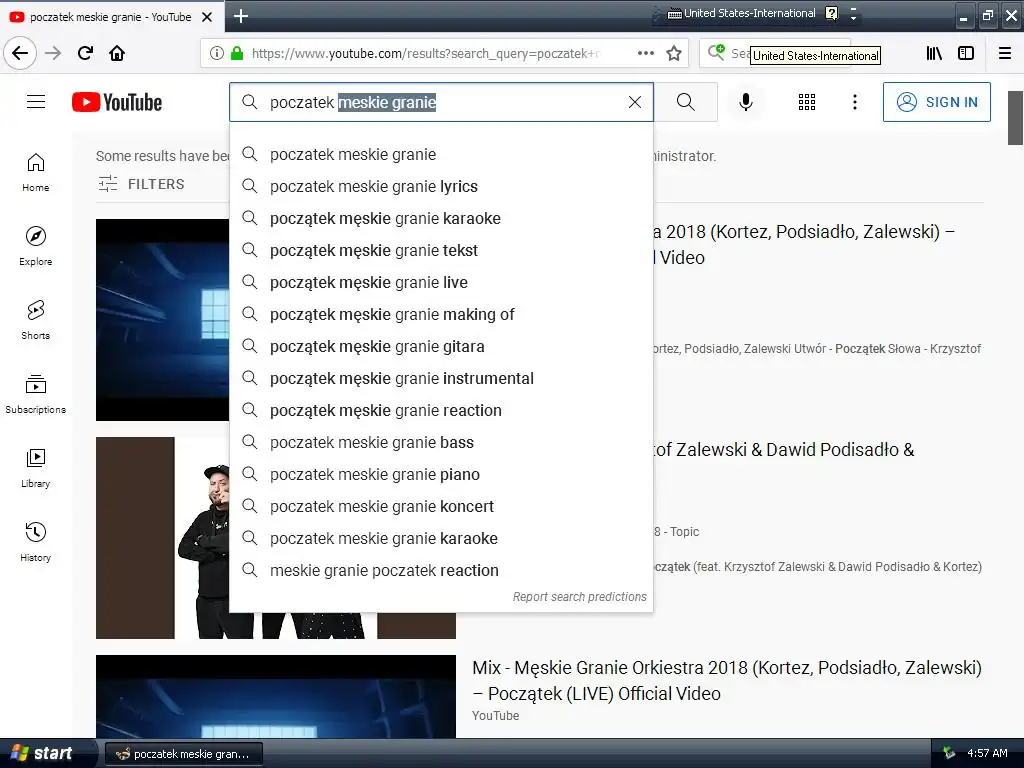Choose suggestion początek męskie granie making of
The image size is (1024, 768).
[x=441, y=314]
